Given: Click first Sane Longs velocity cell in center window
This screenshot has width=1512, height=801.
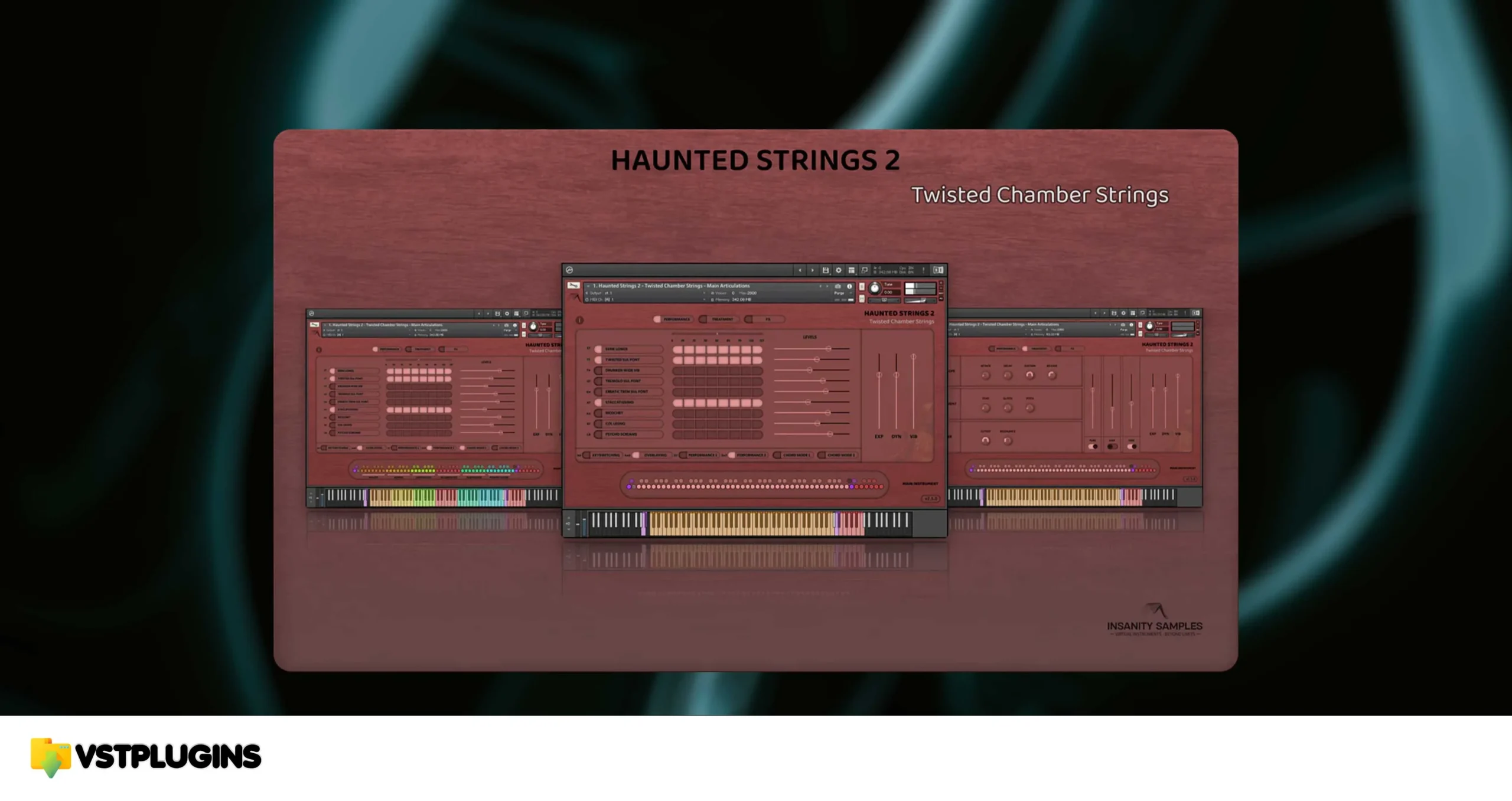Looking at the screenshot, I should pyautogui.click(x=678, y=349).
